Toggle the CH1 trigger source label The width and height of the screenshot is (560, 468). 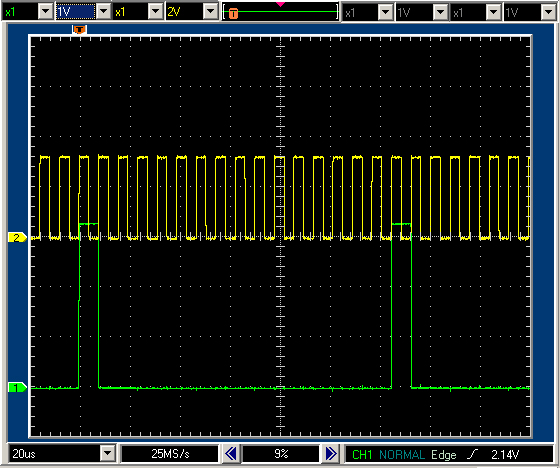pos(362,454)
